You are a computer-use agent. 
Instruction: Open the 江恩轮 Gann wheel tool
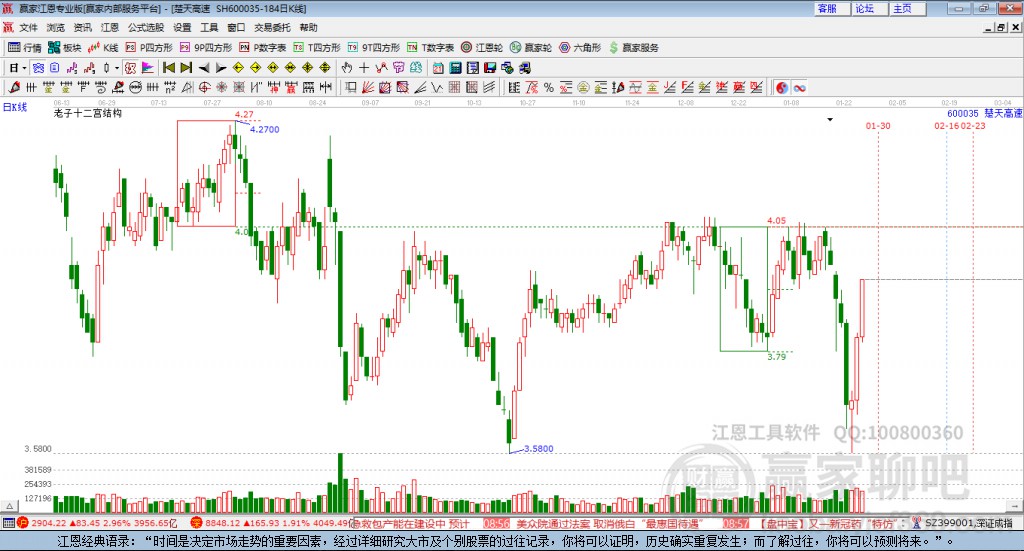[482, 48]
